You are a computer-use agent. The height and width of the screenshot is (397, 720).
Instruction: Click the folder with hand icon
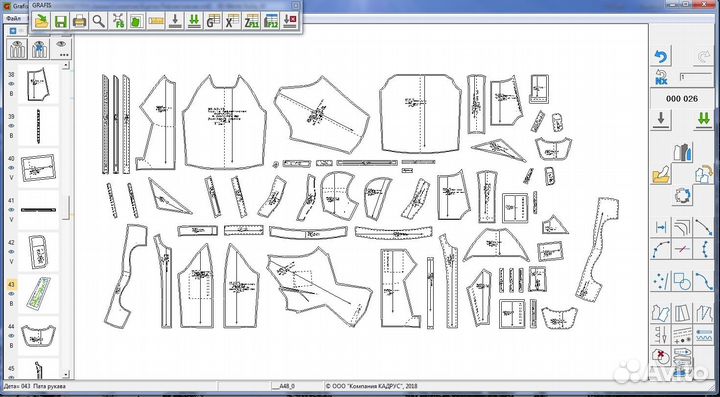pos(661,174)
